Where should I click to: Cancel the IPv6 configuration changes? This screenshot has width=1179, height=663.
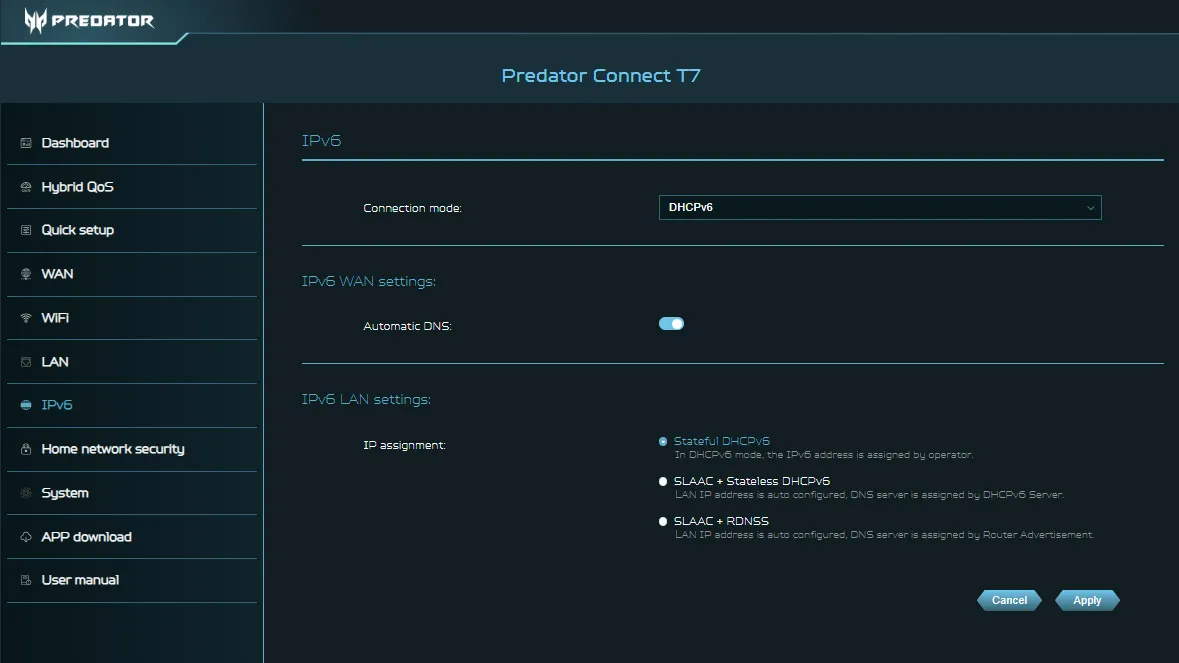1008,600
